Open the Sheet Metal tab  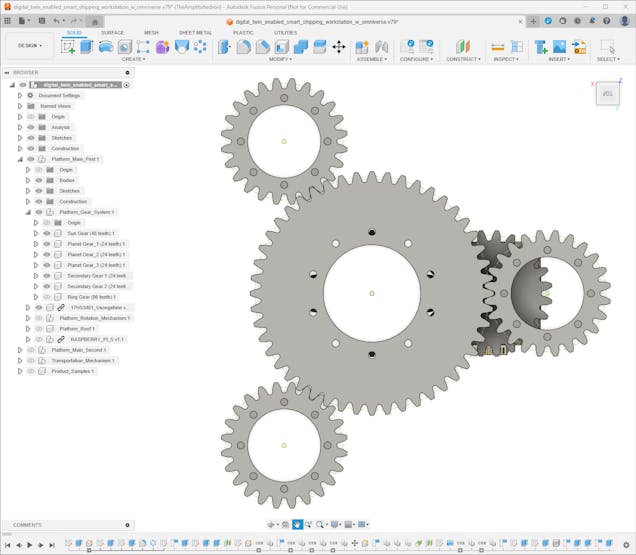coord(195,32)
